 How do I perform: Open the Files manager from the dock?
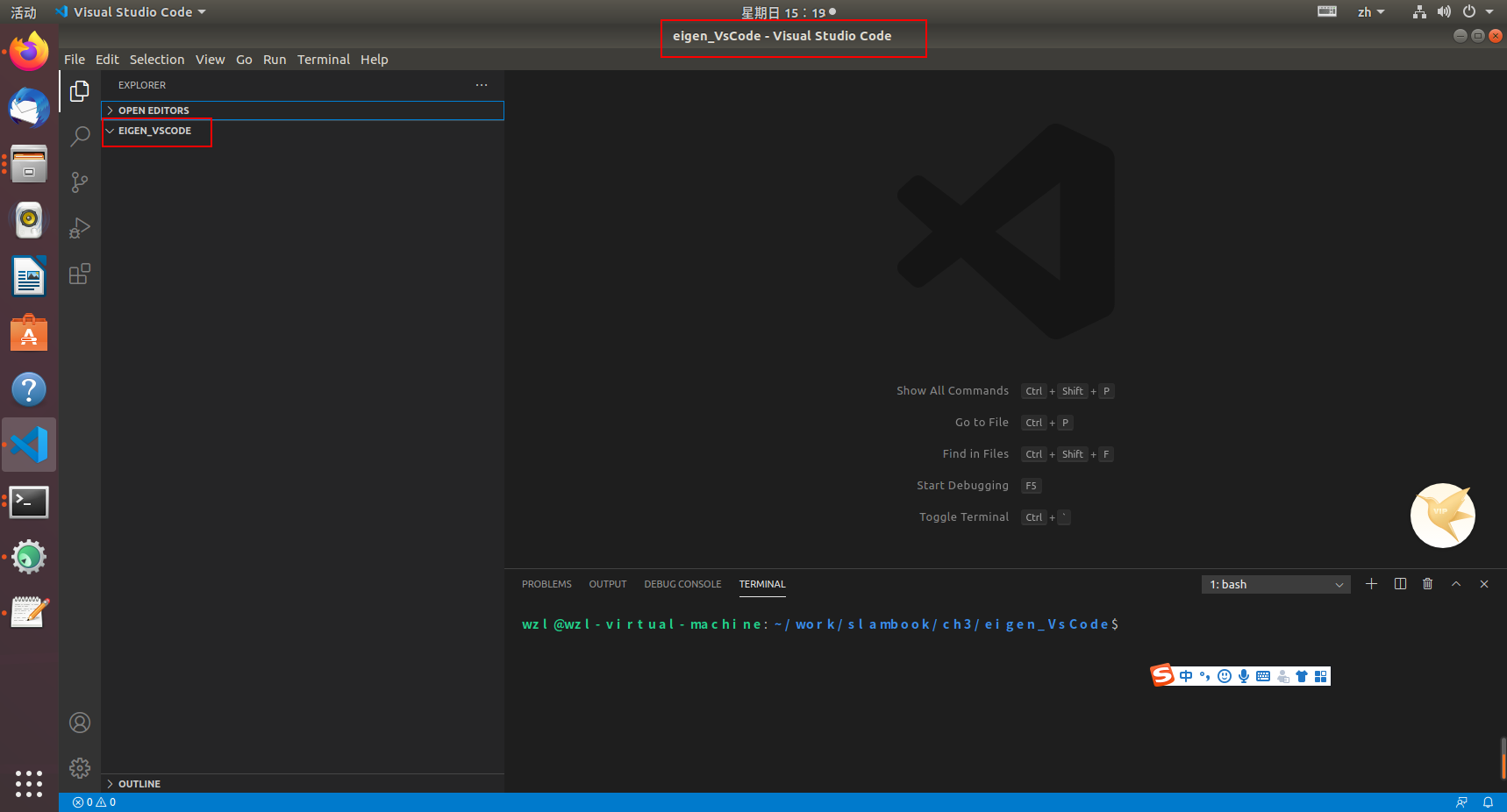[x=29, y=164]
